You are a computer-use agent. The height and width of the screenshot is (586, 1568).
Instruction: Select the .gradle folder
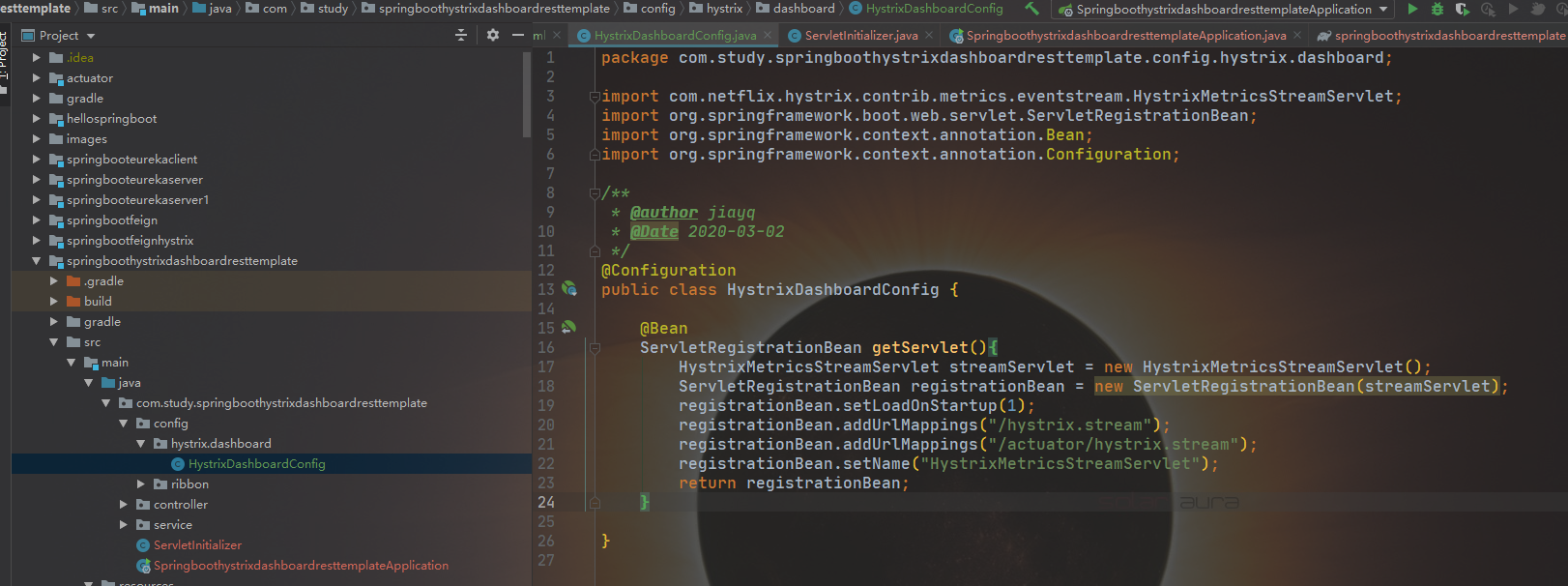(x=103, y=280)
